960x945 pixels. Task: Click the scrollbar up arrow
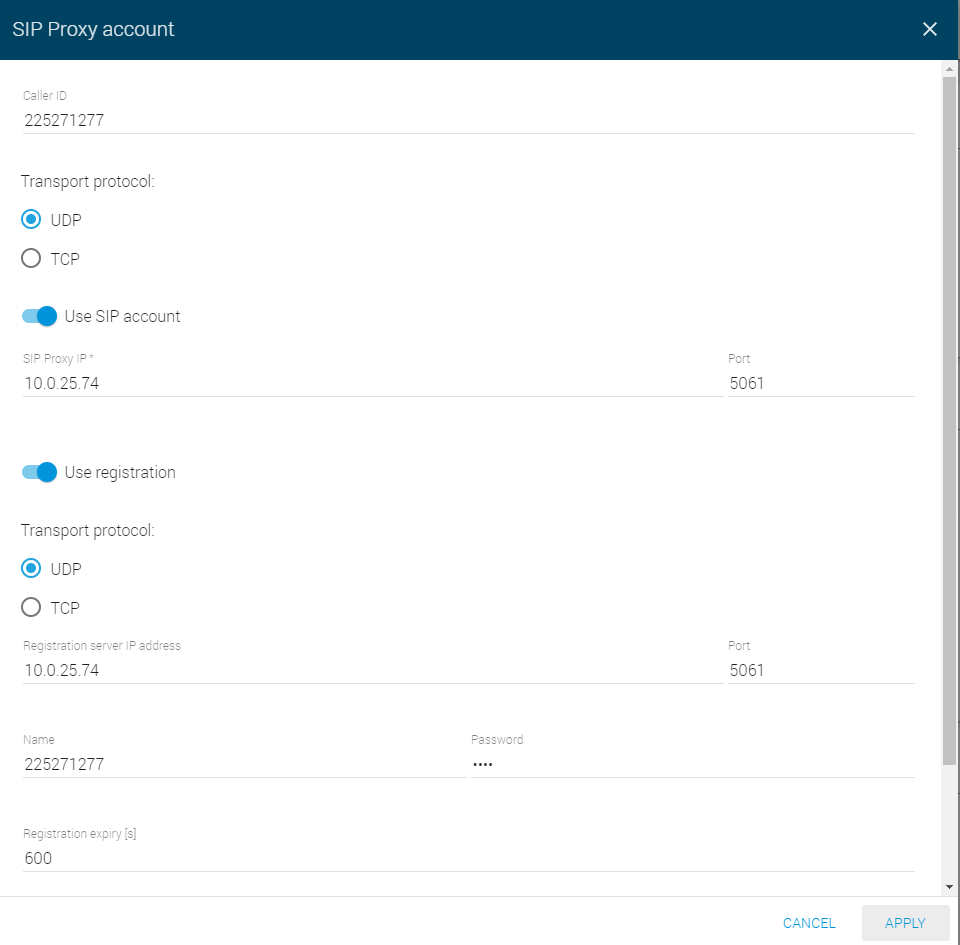tap(949, 69)
